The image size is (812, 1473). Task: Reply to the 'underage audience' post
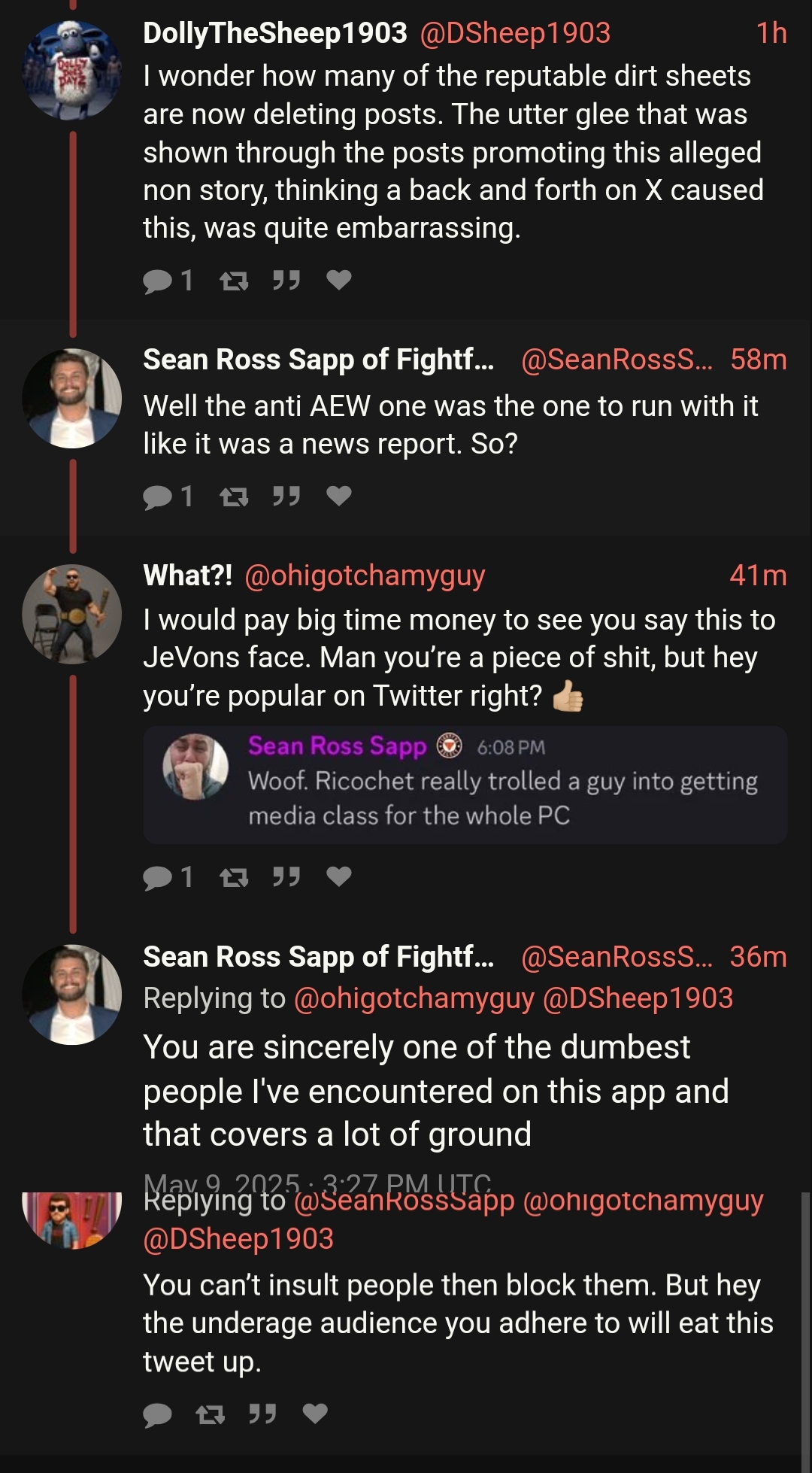(158, 1415)
